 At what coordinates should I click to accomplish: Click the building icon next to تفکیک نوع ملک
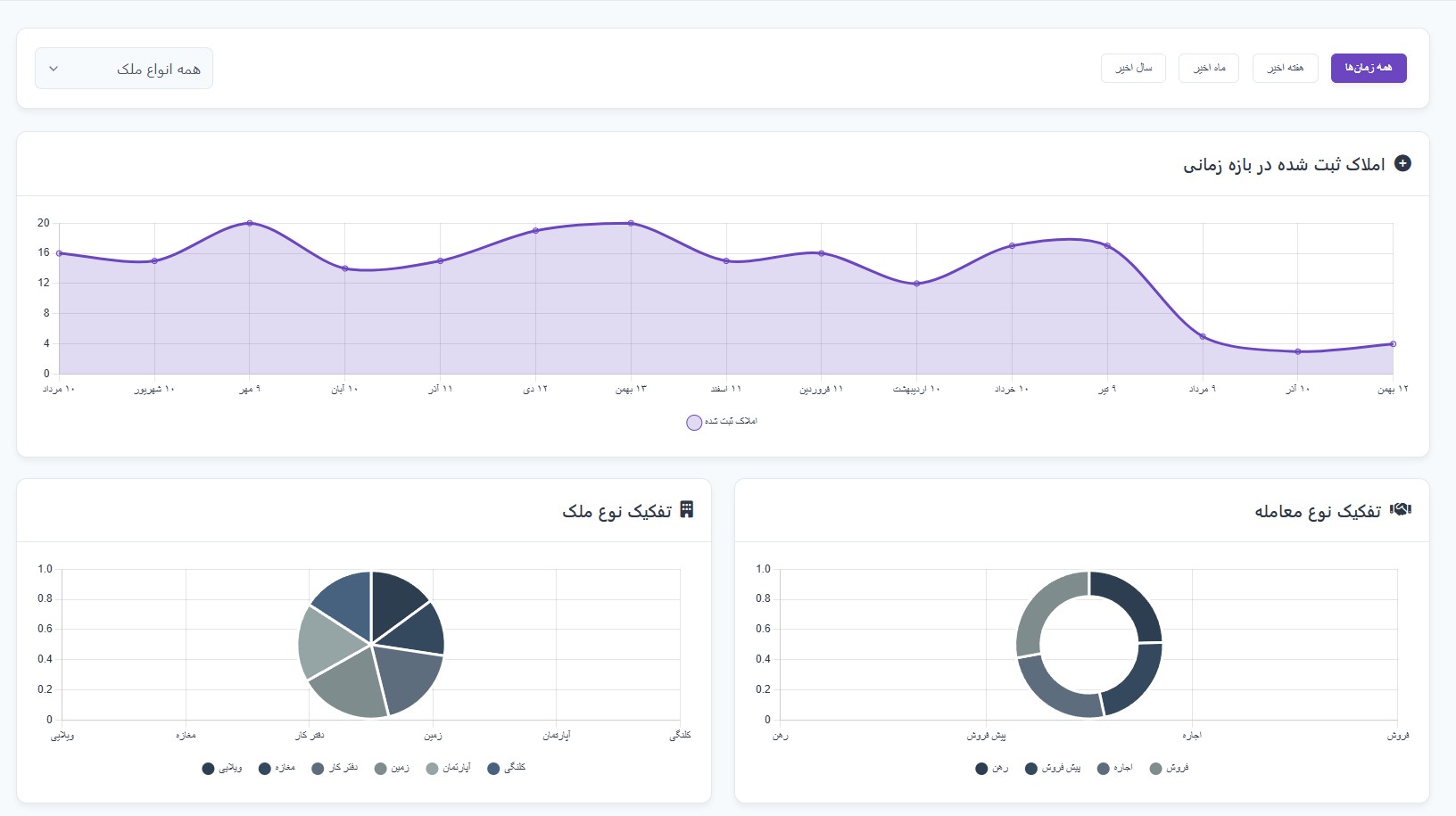point(686,509)
